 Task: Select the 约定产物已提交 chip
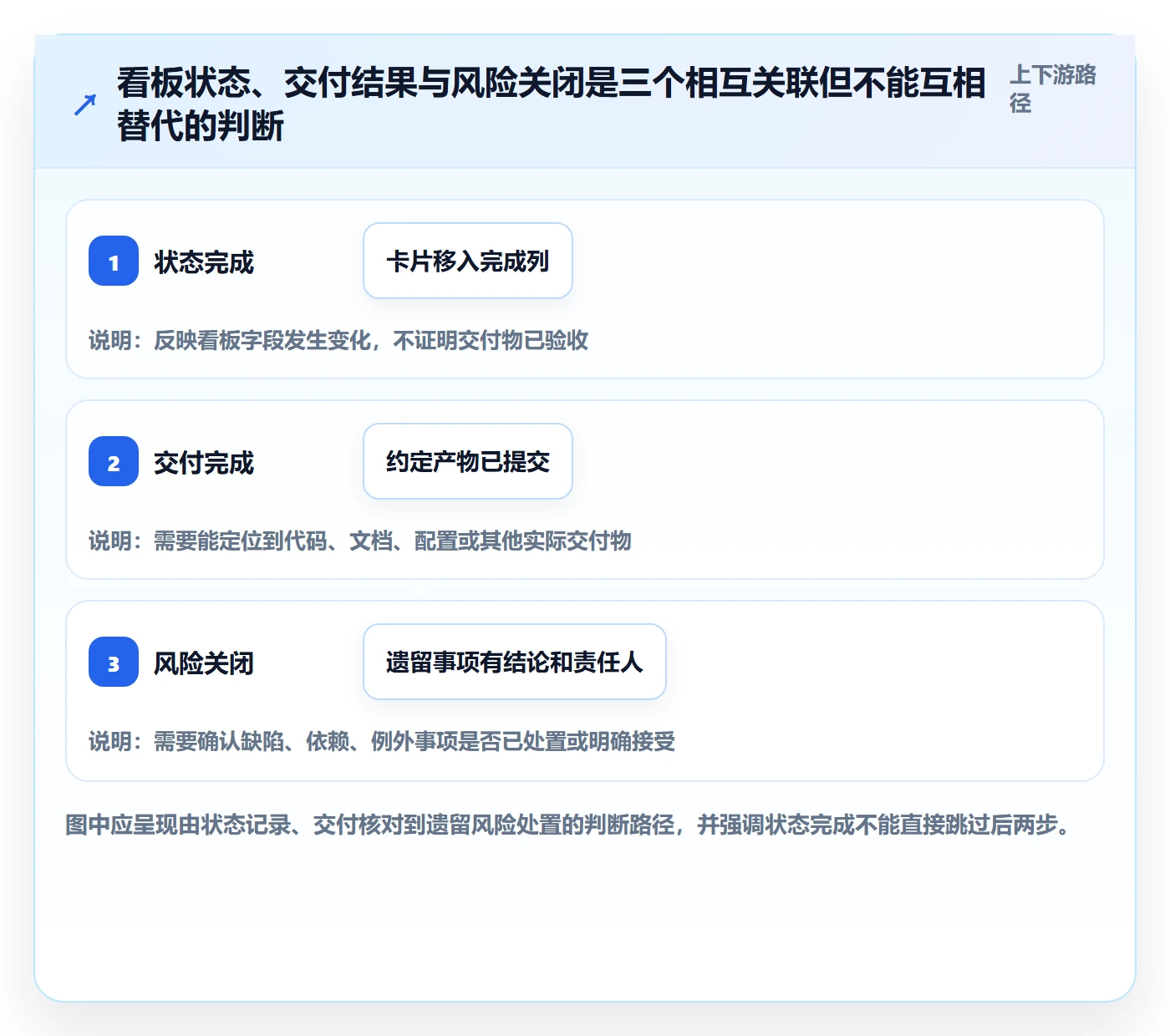[468, 461]
